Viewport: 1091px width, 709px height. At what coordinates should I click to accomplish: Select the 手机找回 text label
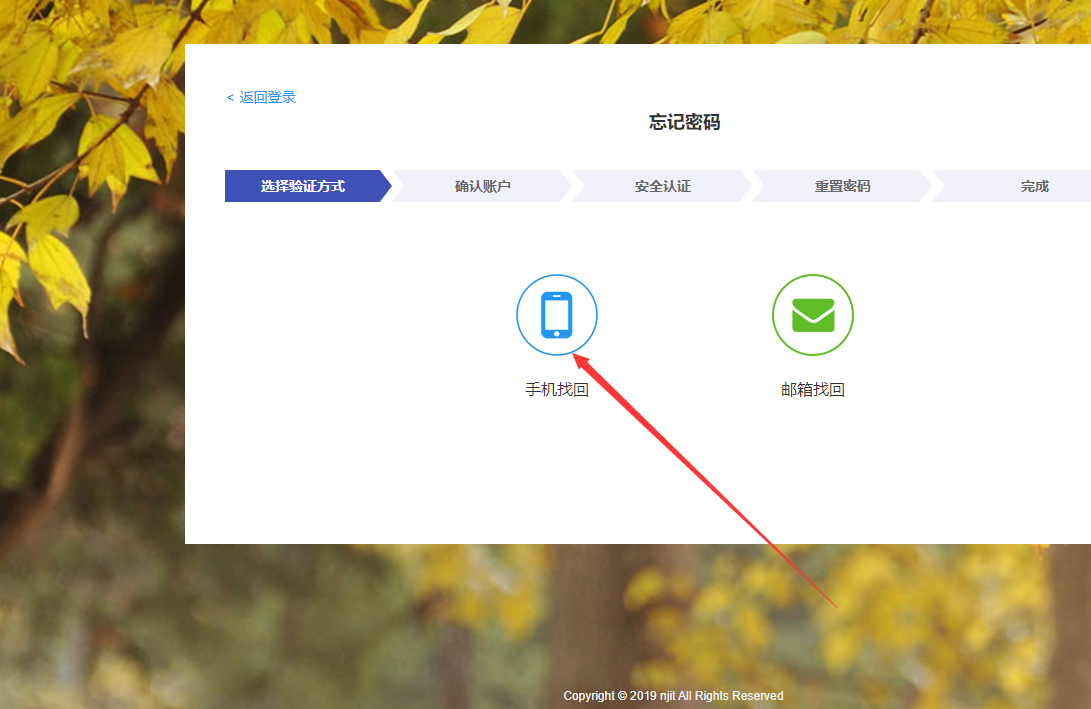pyautogui.click(x=557, y=390)
